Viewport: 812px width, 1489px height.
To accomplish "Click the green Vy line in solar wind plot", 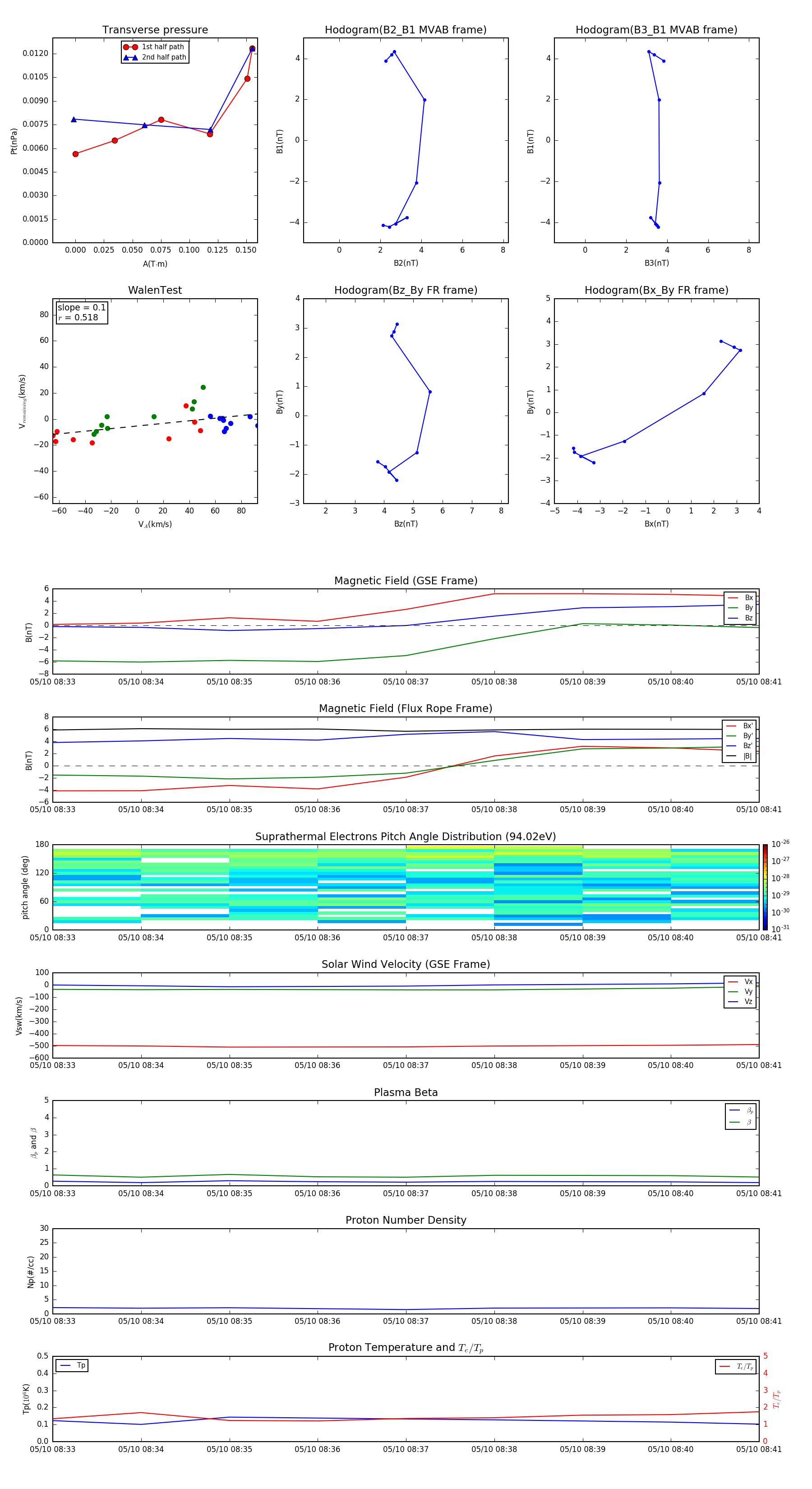I will [x=406, y=990].
